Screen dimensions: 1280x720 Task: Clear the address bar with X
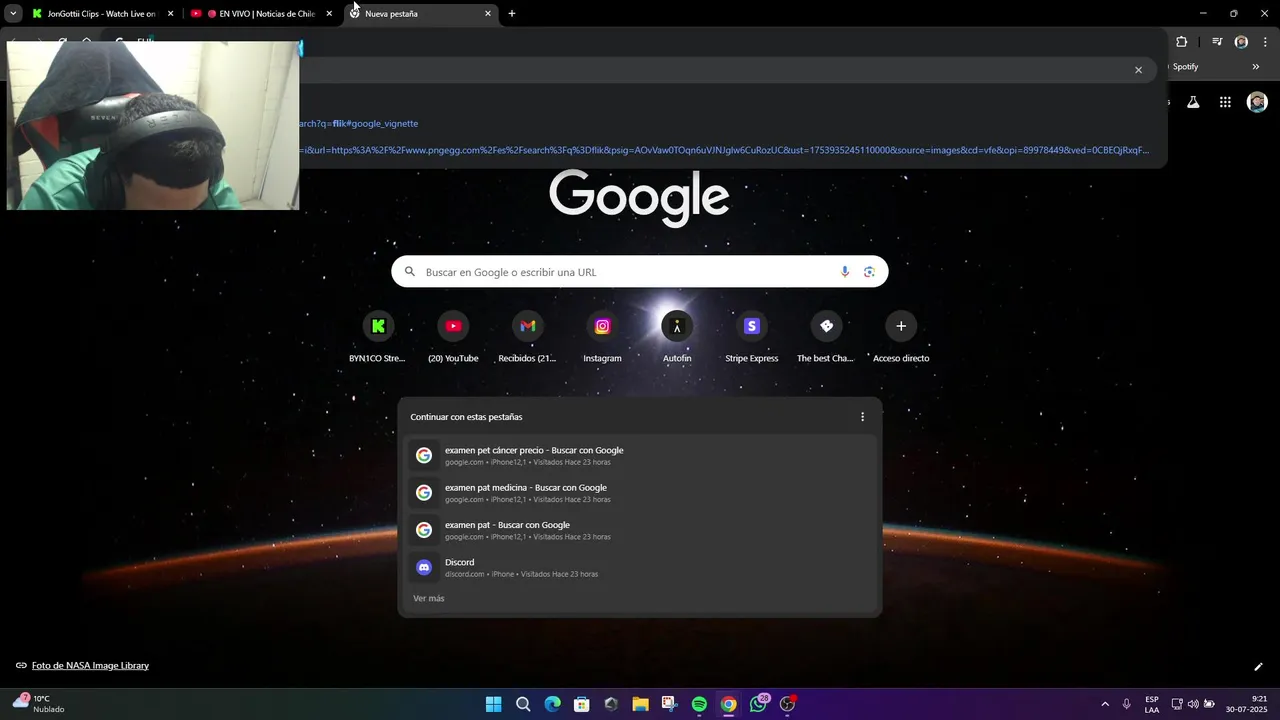click(1138, 70)
